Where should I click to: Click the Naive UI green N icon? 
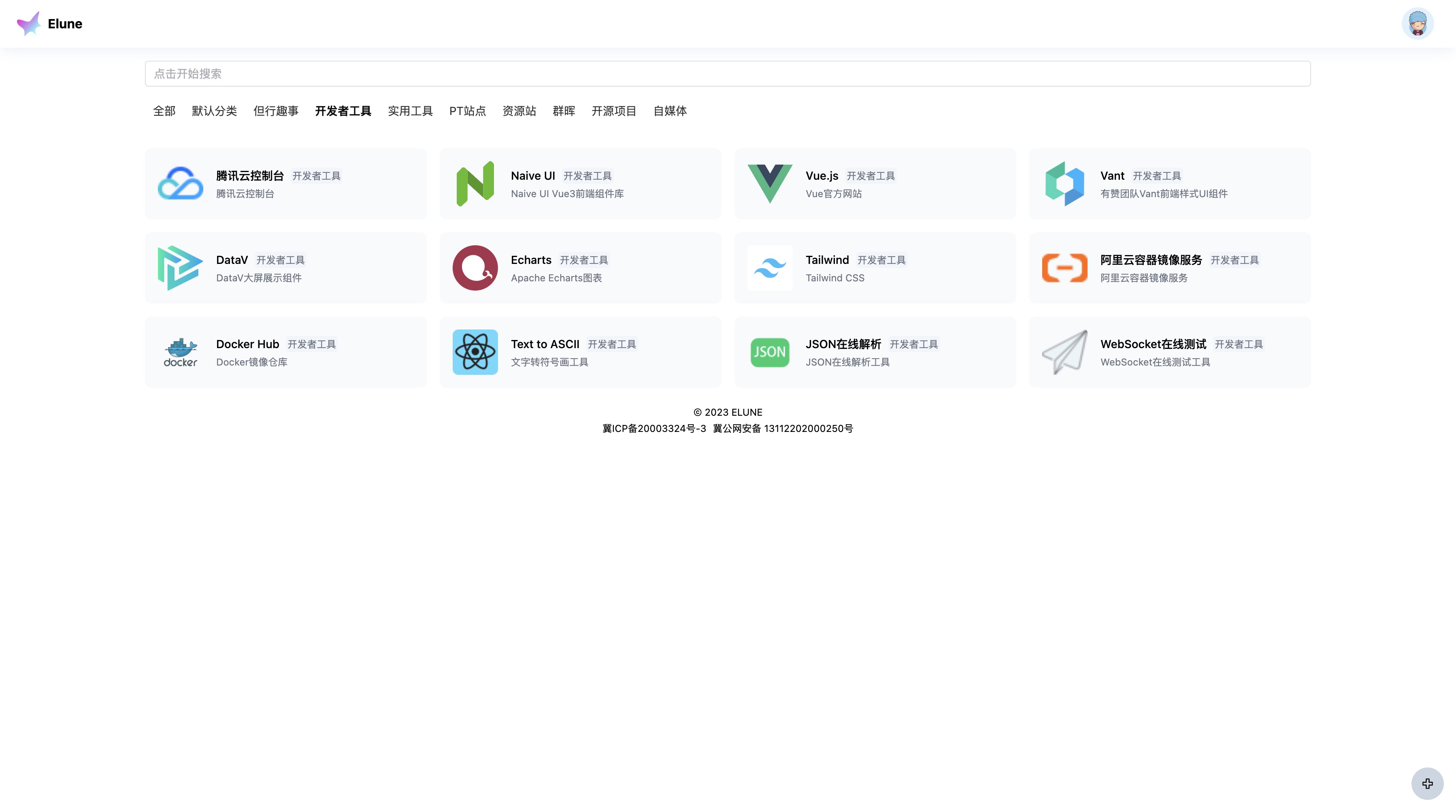pyautogui.click(x=475, y=184)
